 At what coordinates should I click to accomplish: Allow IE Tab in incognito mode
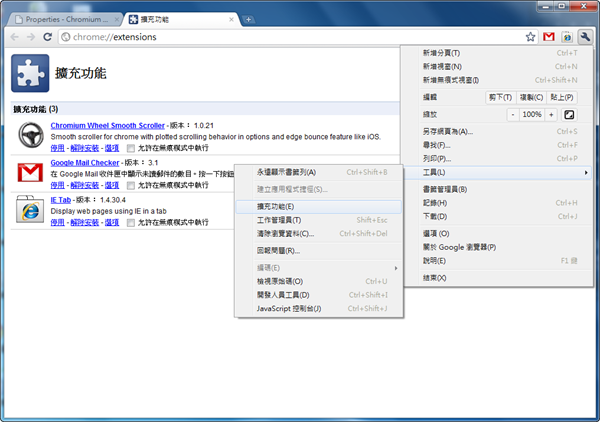coord(130,223)
